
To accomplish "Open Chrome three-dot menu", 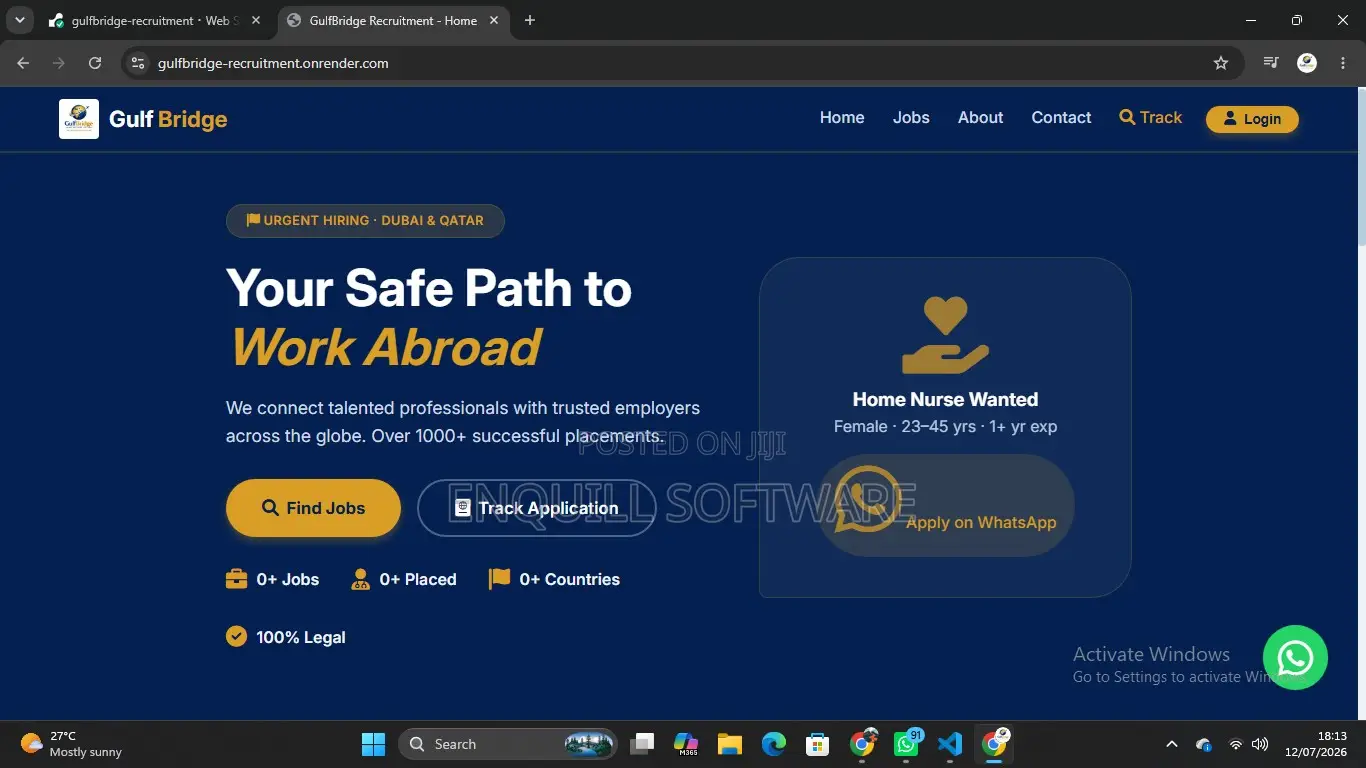I will [1341, 63].
